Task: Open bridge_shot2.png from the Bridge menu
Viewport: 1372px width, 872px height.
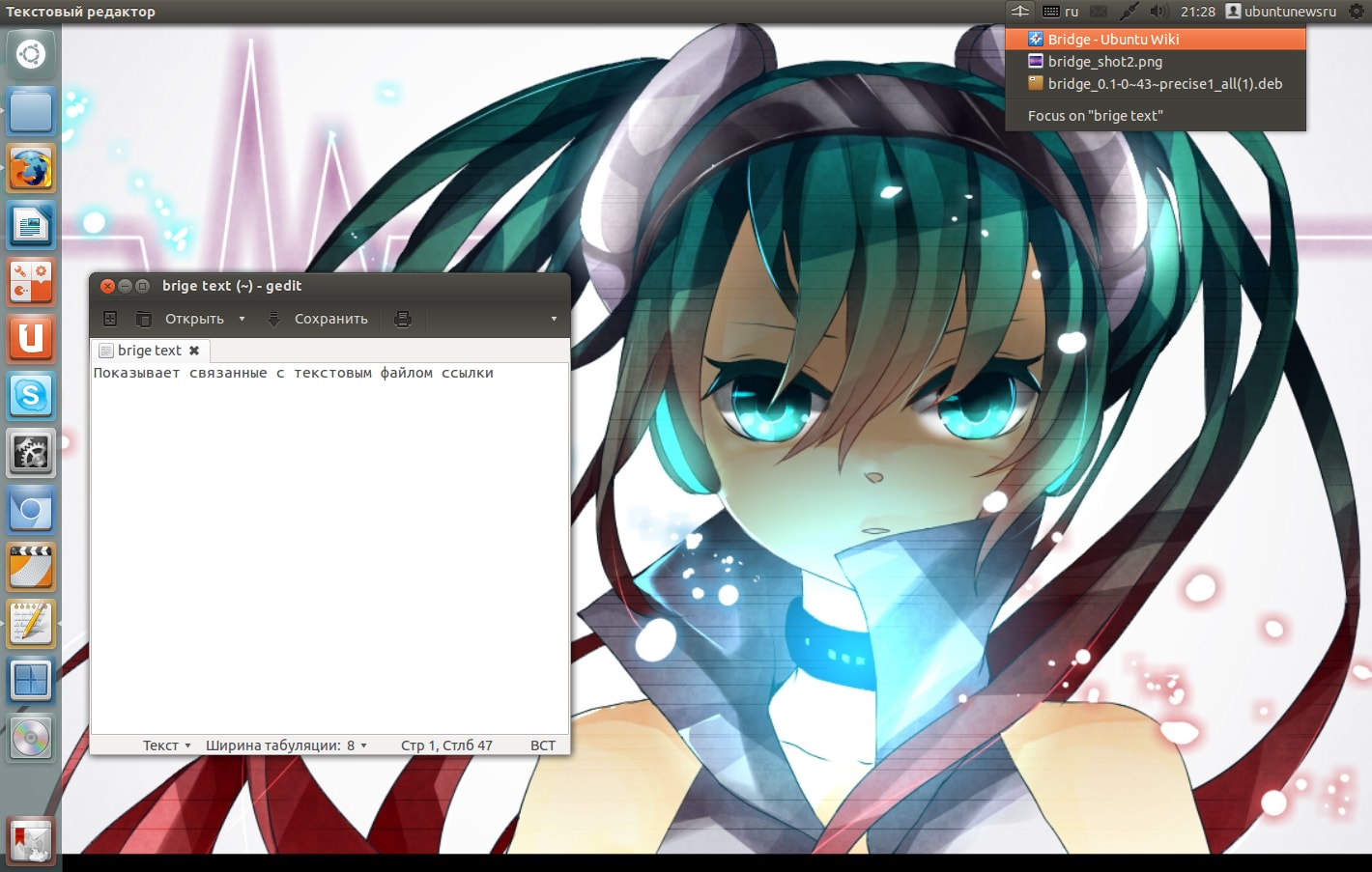Action: point(1156,62)
